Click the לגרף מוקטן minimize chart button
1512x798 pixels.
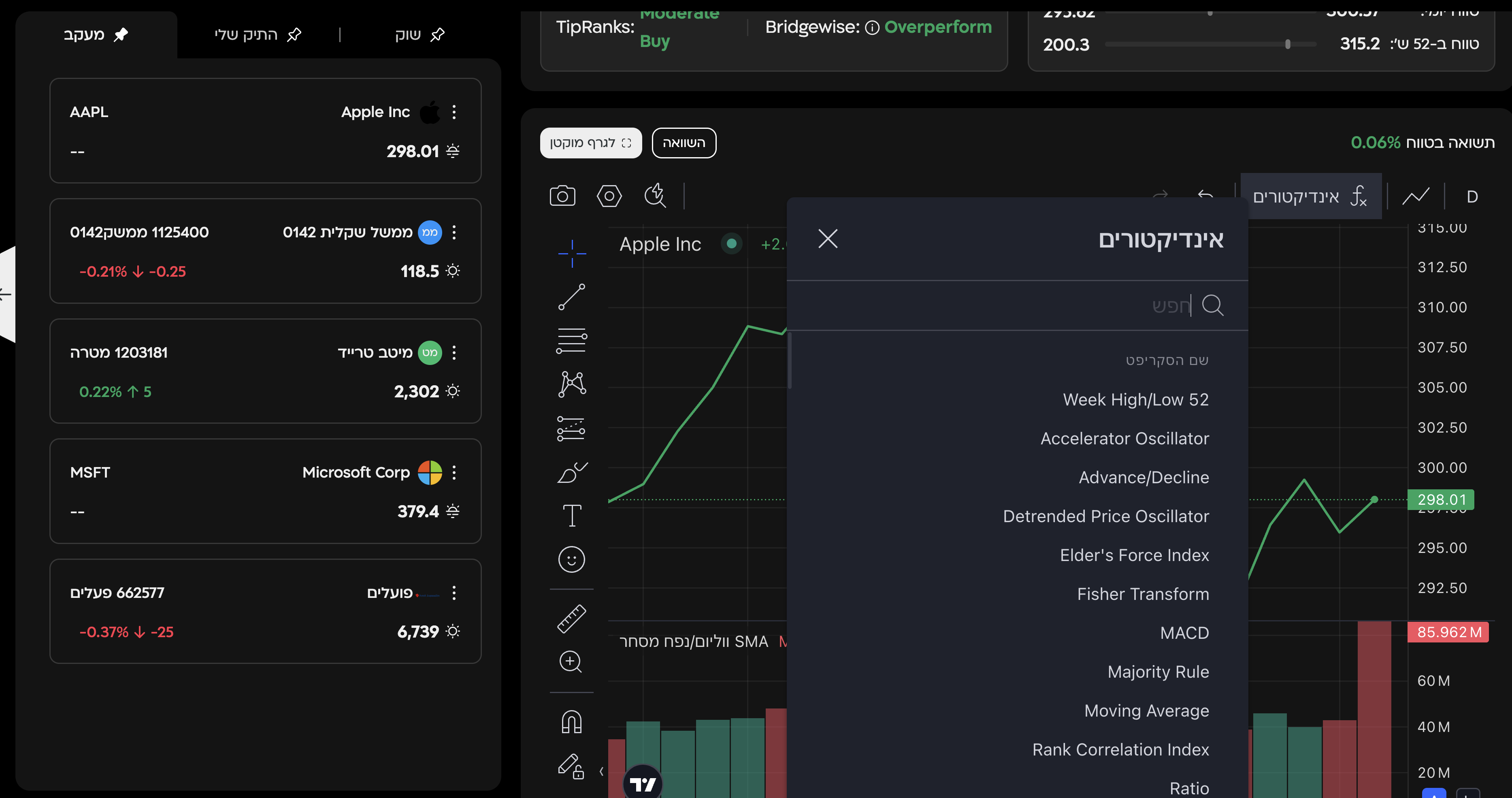click(x=590, y=143)
